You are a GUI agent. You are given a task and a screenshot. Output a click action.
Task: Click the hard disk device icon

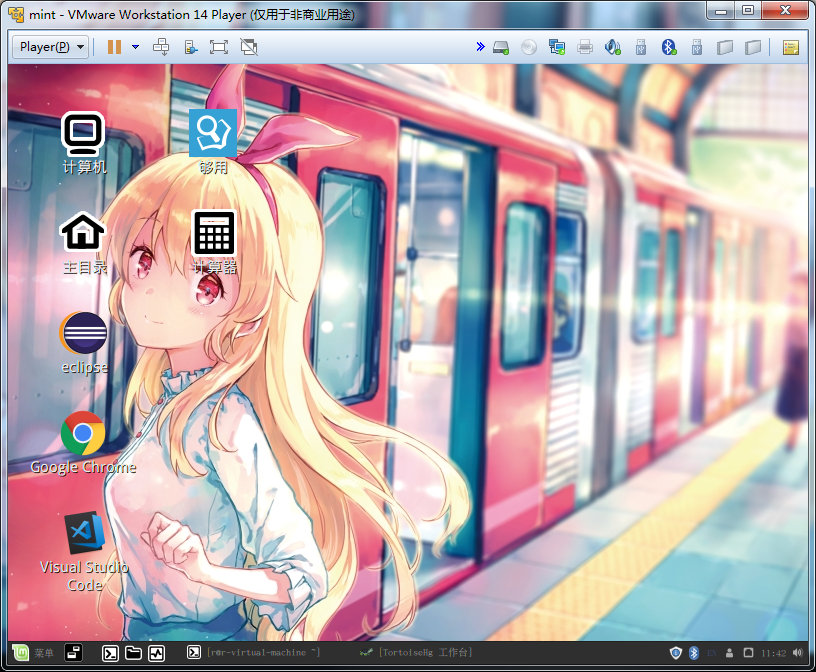(x=502, y=47)
